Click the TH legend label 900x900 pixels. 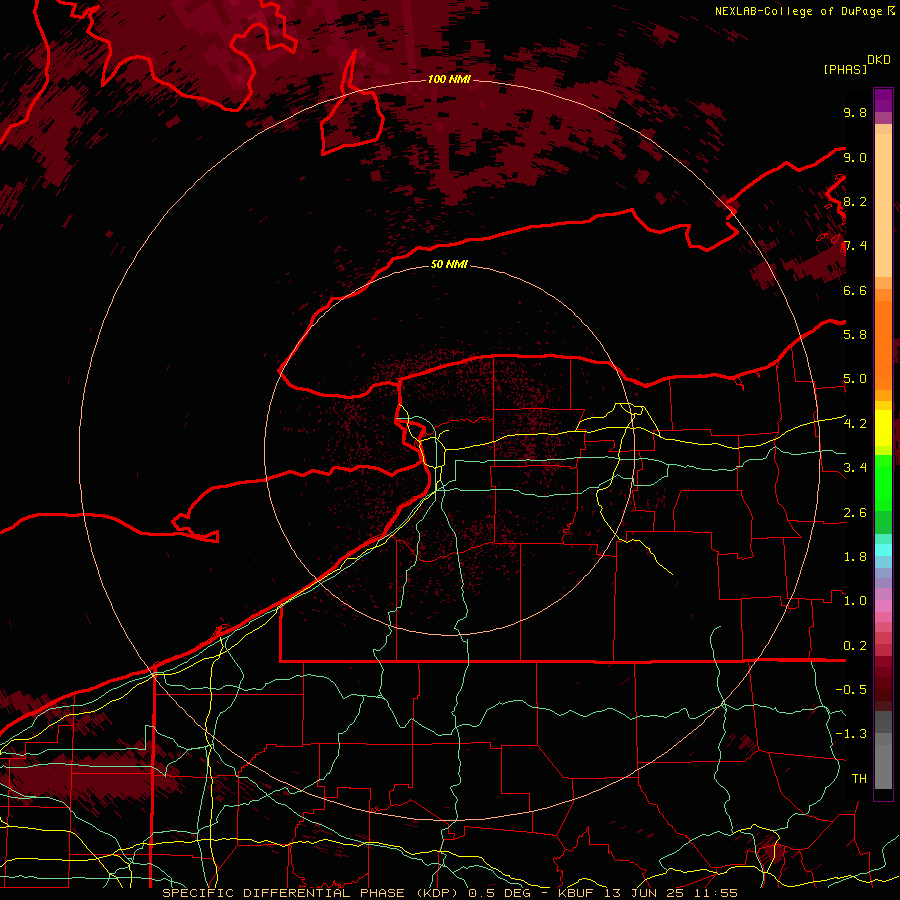859,779
